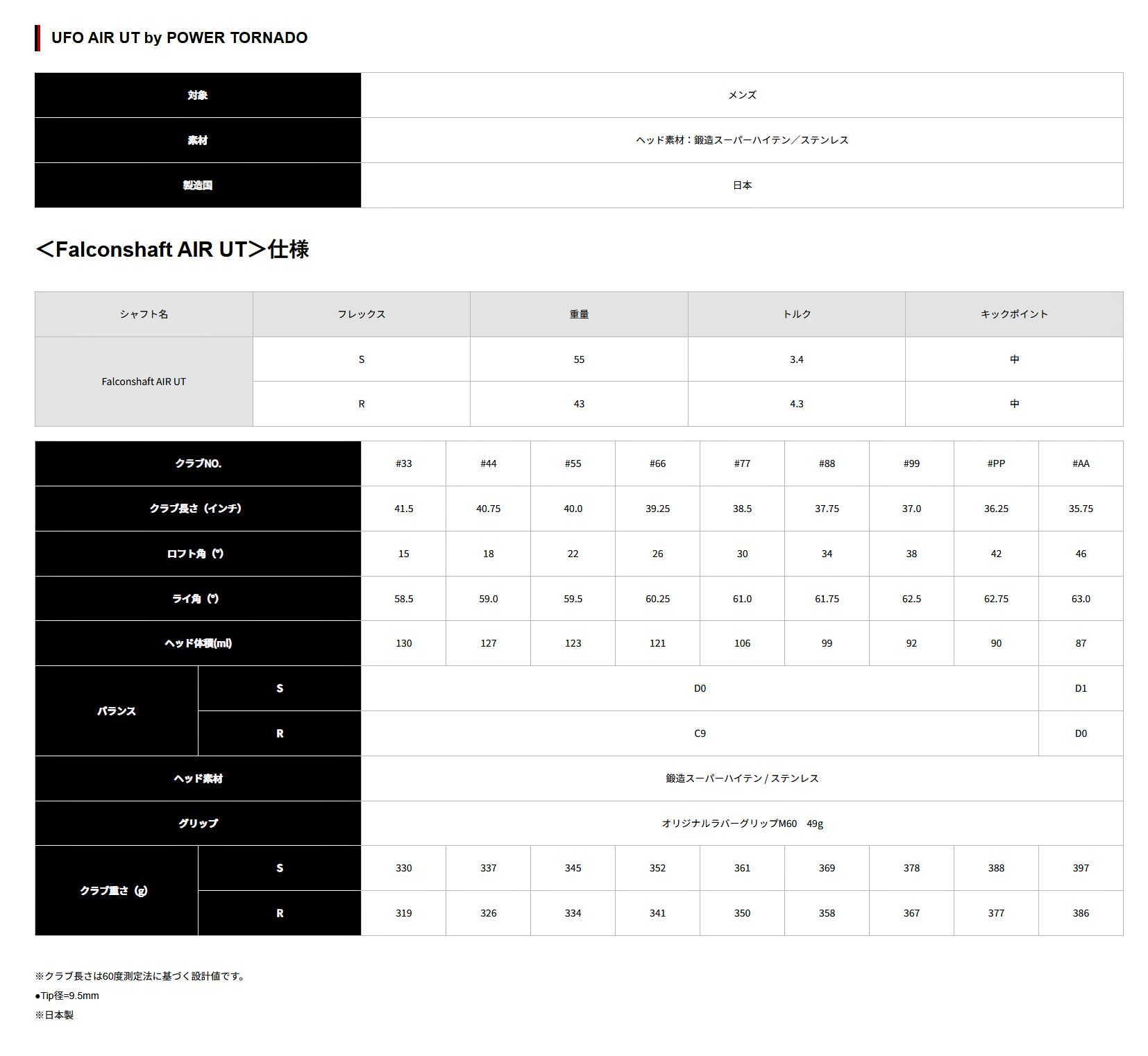Click the "トルク" column header
The height and width of the screenshot is (1056, 1148).
click(x=797, y=314)
